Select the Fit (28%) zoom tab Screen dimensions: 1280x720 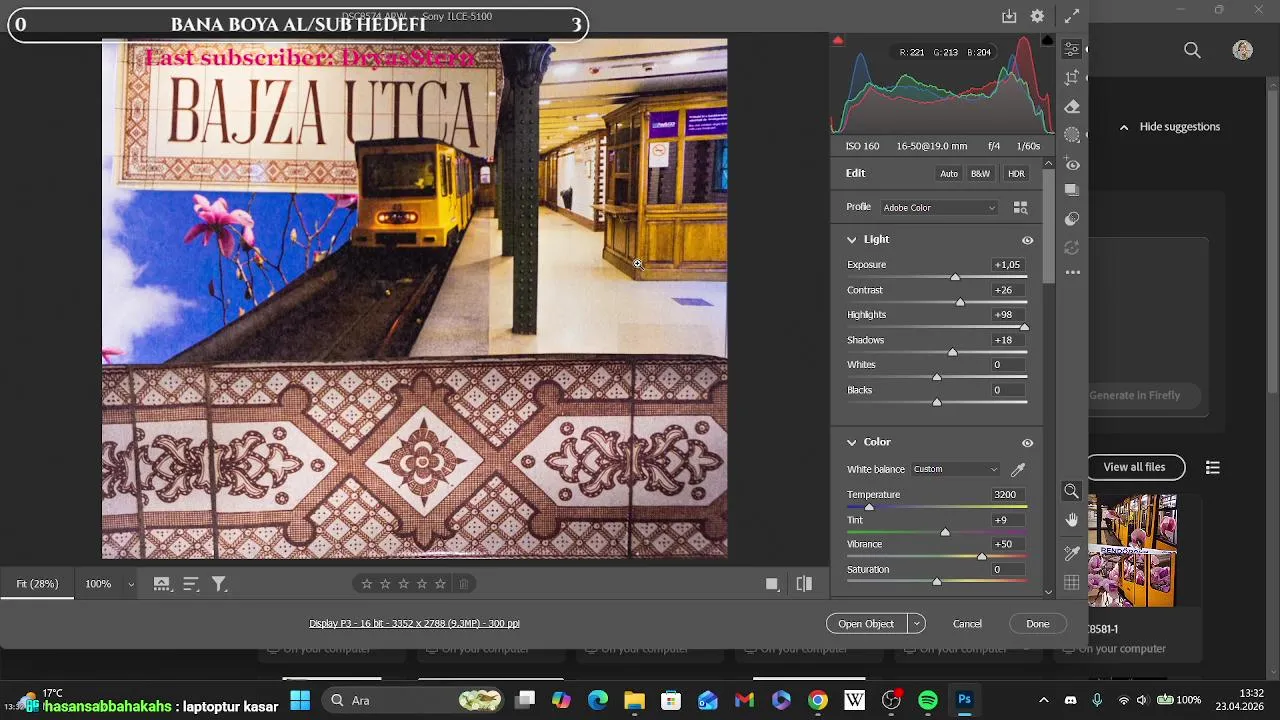coord(37,584)
